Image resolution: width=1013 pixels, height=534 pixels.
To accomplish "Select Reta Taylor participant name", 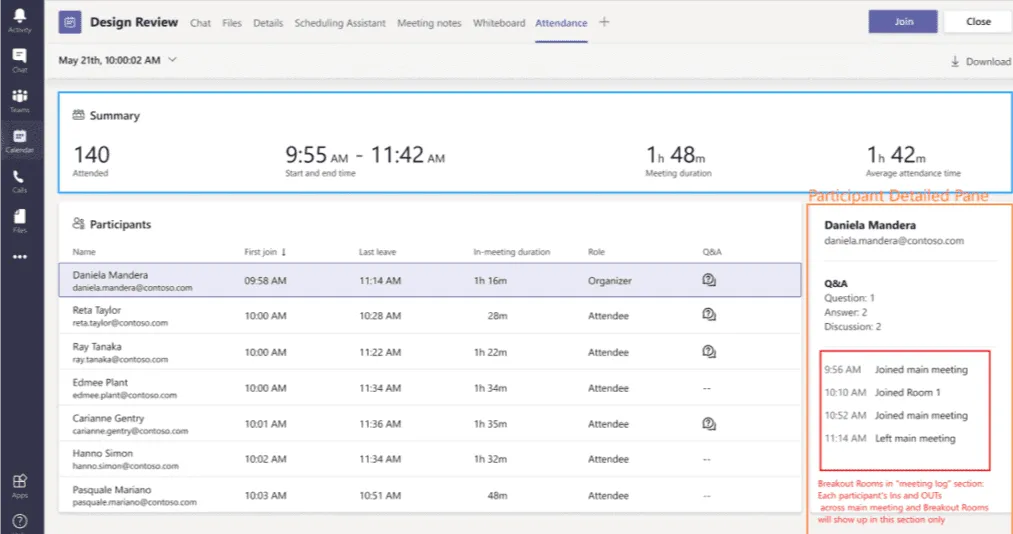I will tap(96, 310).
